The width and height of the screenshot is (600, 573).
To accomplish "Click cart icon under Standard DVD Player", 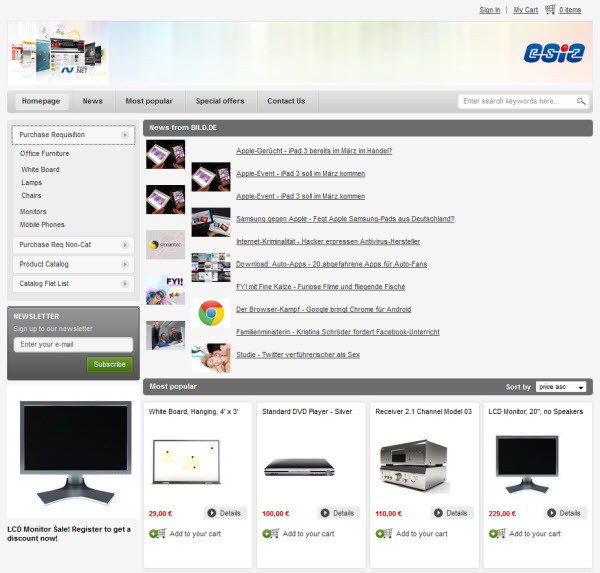I will [271, 533].
